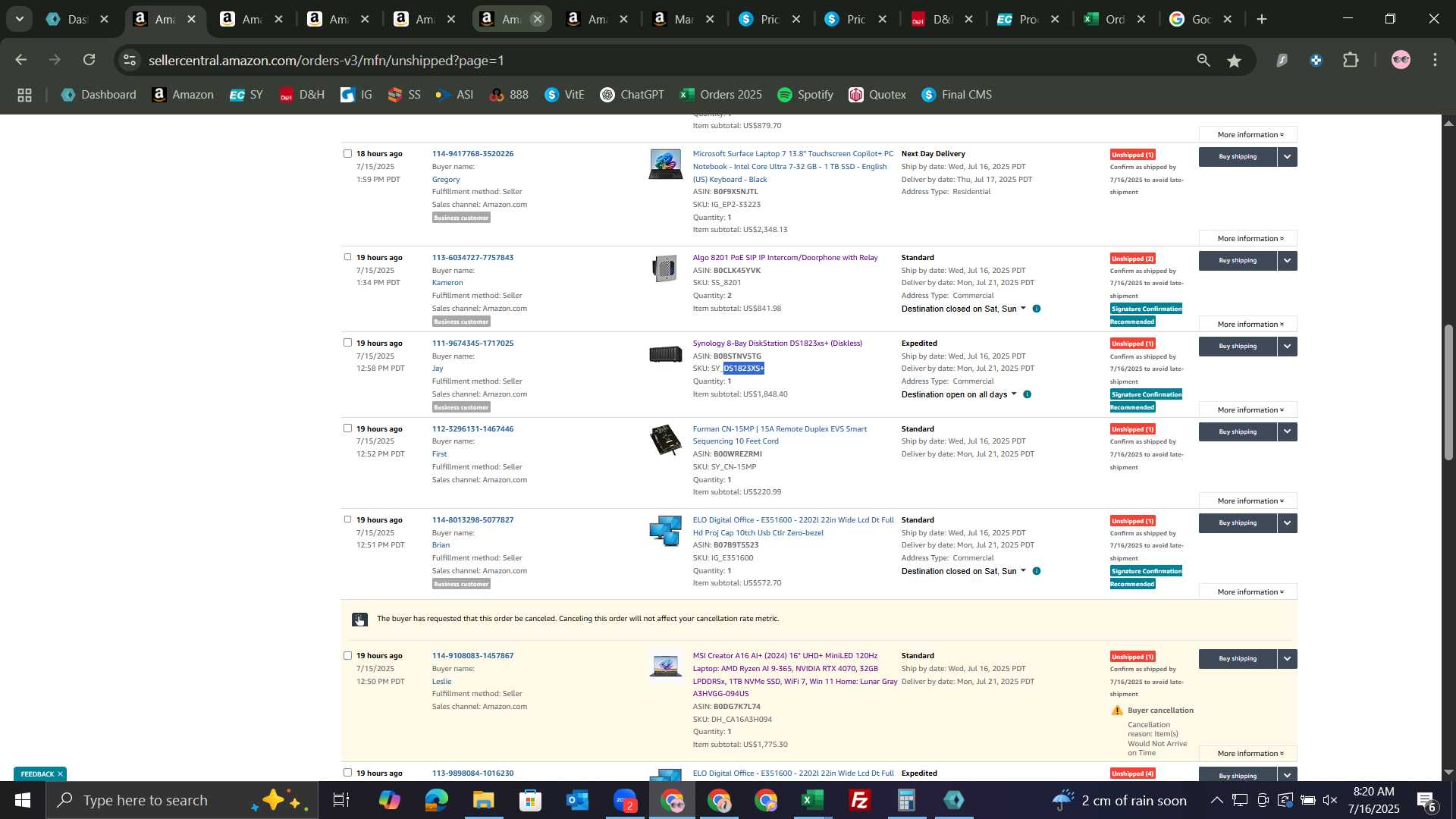Viewport: 1456px width, 819px height.
Task: Open the new tab plus button
Action: [1262, 20]
